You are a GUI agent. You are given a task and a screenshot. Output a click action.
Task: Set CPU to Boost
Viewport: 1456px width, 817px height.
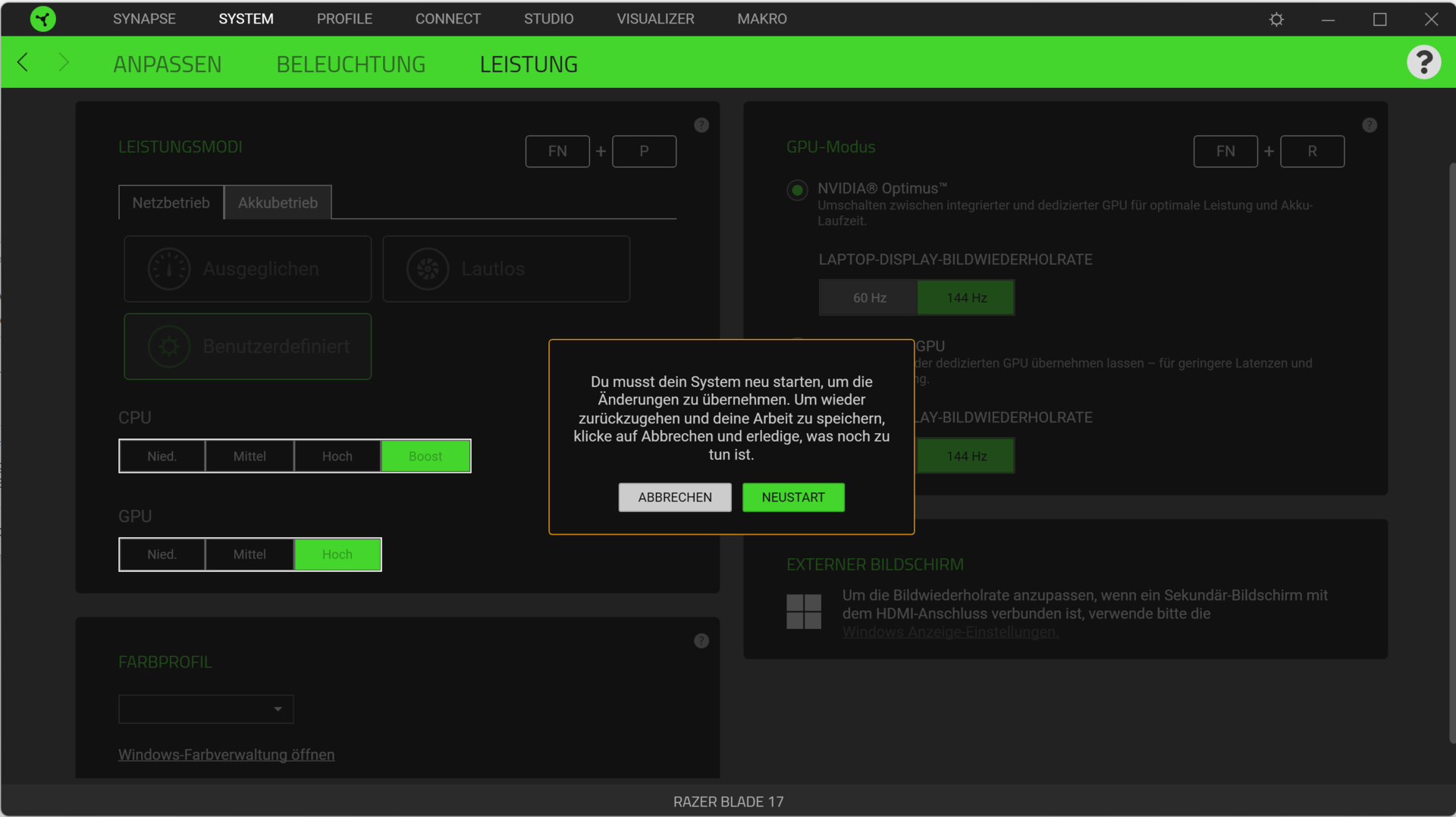425,456
